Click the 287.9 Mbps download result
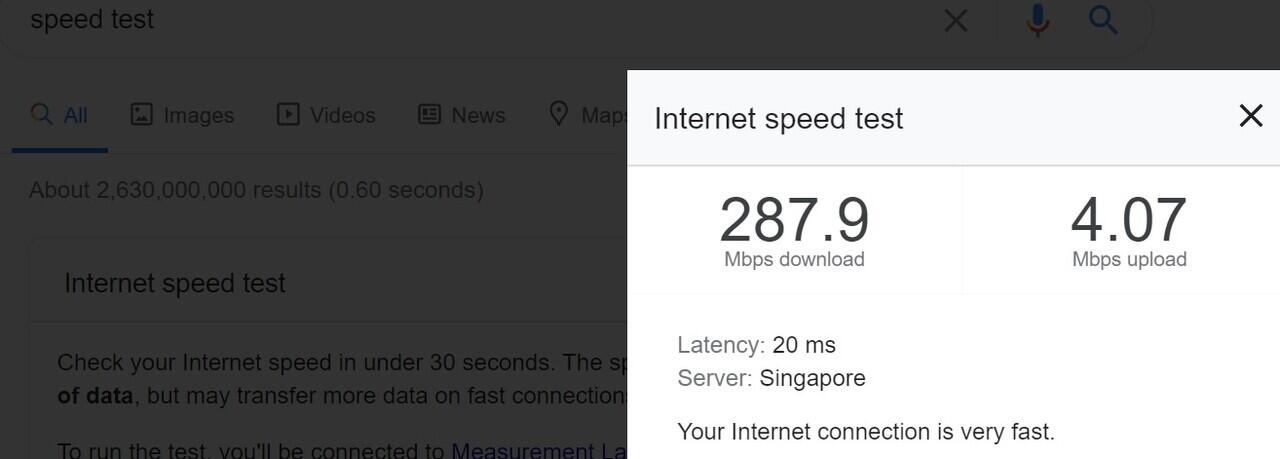Image resolution: width=1280 pixels, height=459 pixels. [x=794, y=230]
